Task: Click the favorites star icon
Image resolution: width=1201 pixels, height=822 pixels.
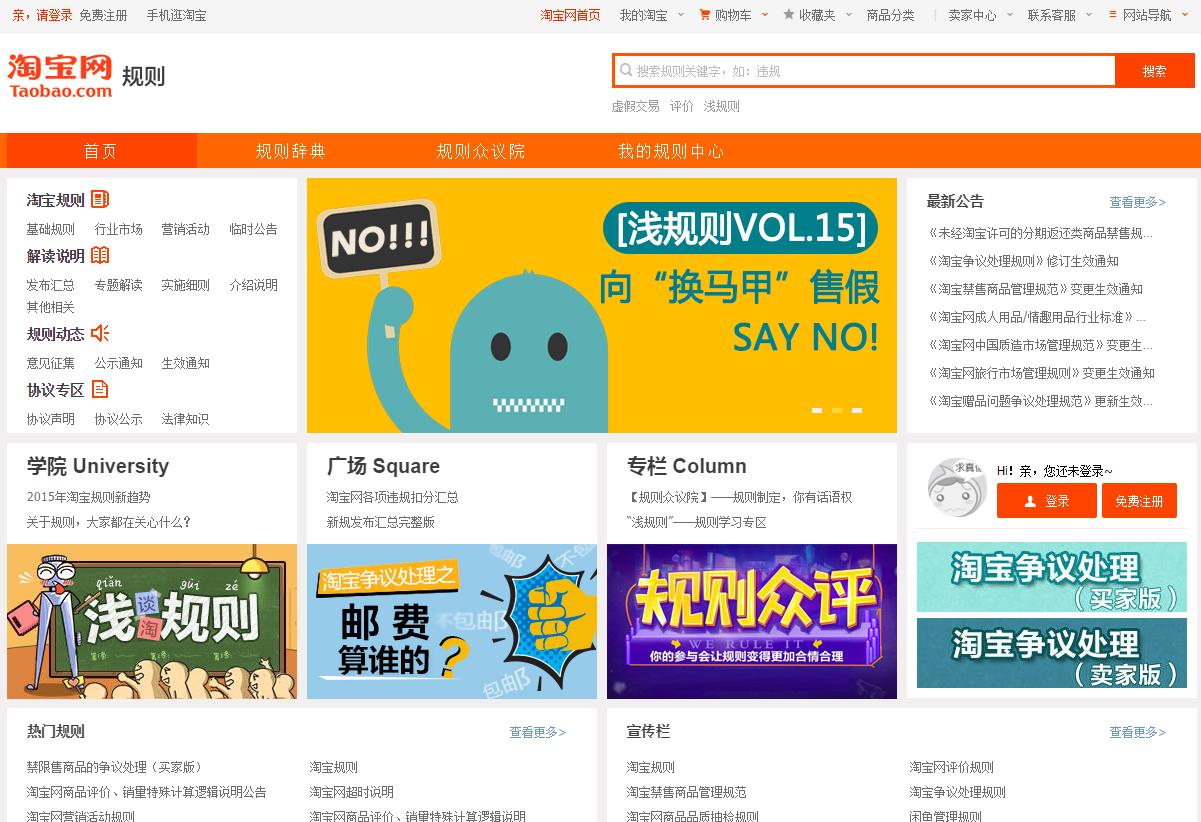Action: point(789,15)
